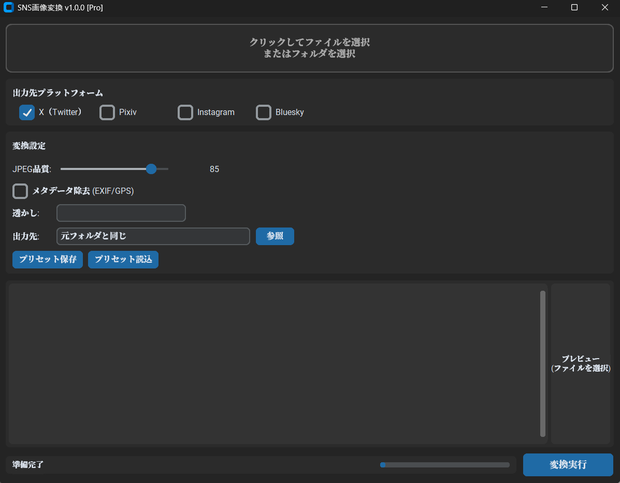Maximize the window using title bar icon
620x483 pixels.
(574, 8)
